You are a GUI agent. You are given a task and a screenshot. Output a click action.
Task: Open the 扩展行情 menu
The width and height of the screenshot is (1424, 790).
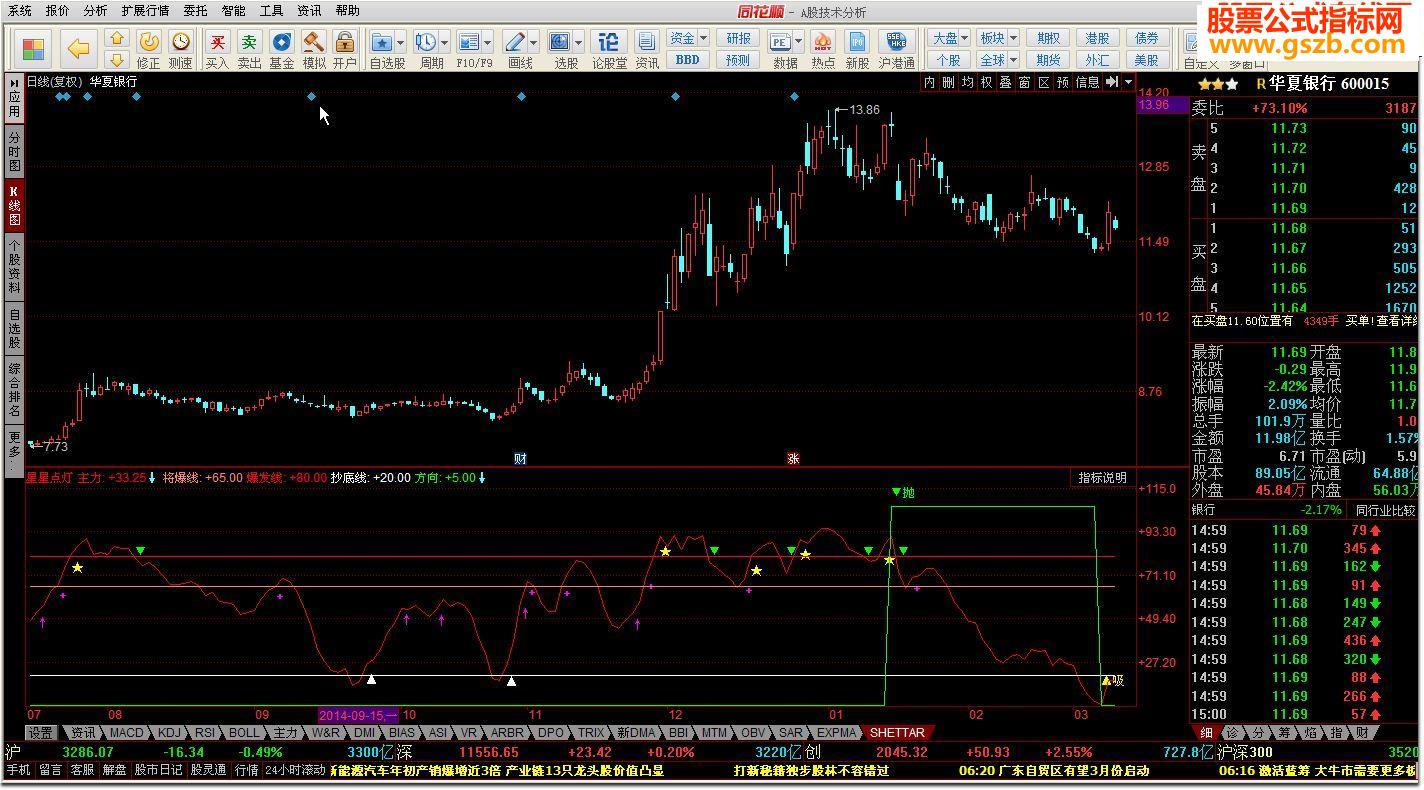coord(145,11)
